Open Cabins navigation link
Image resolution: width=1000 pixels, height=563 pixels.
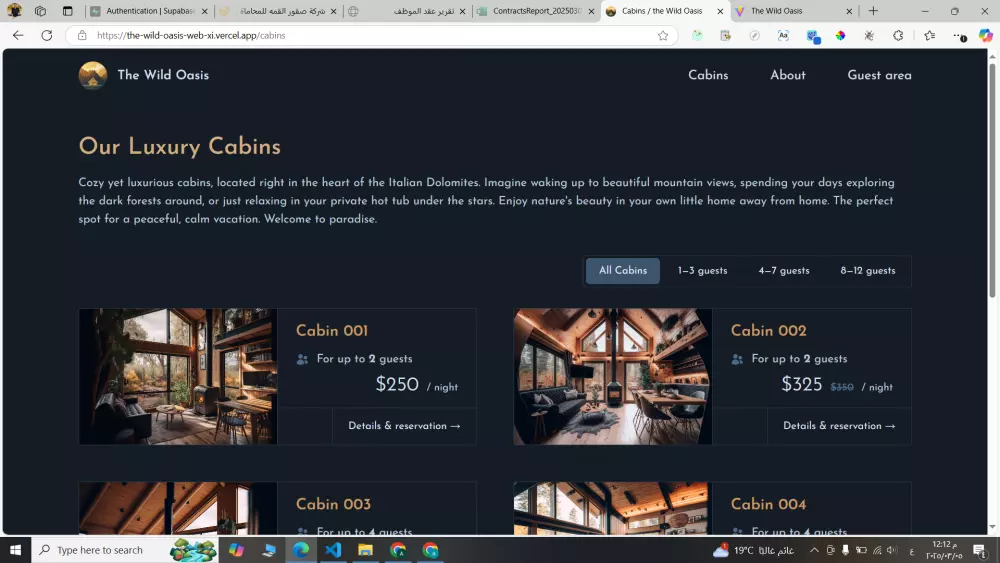click(708, 75)
